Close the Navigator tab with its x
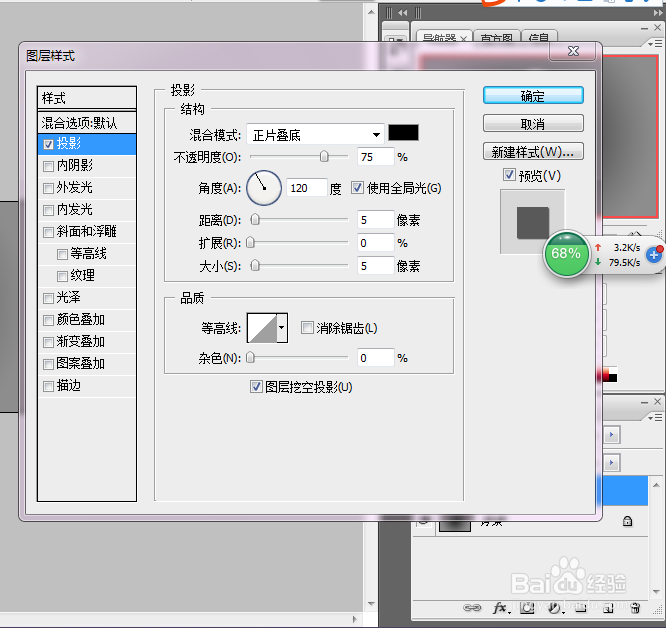 (x=463, y=39)
